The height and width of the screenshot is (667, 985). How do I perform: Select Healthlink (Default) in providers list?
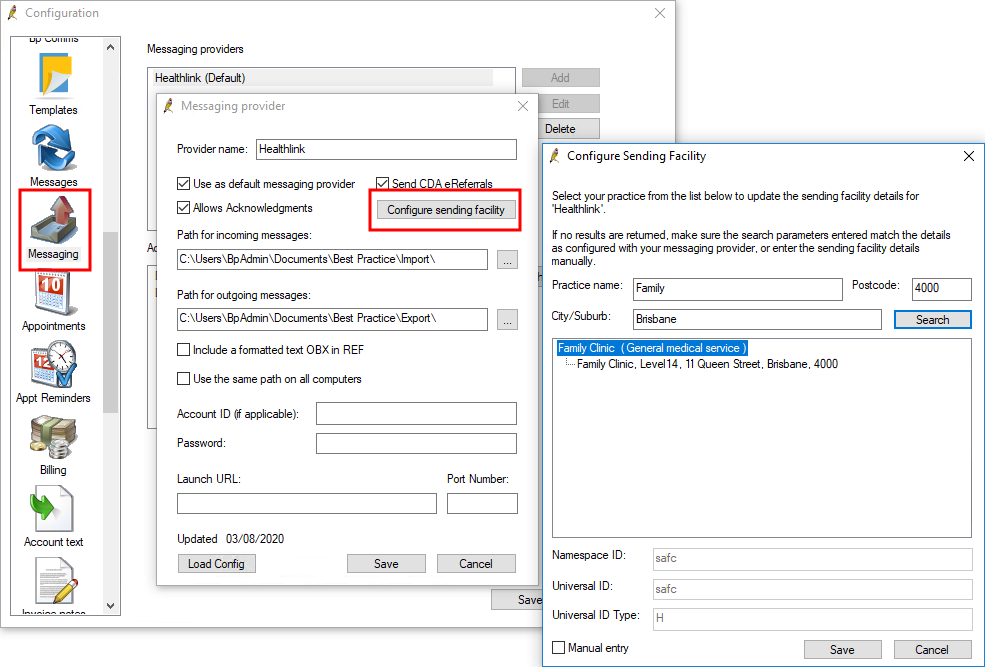point(324,78)
